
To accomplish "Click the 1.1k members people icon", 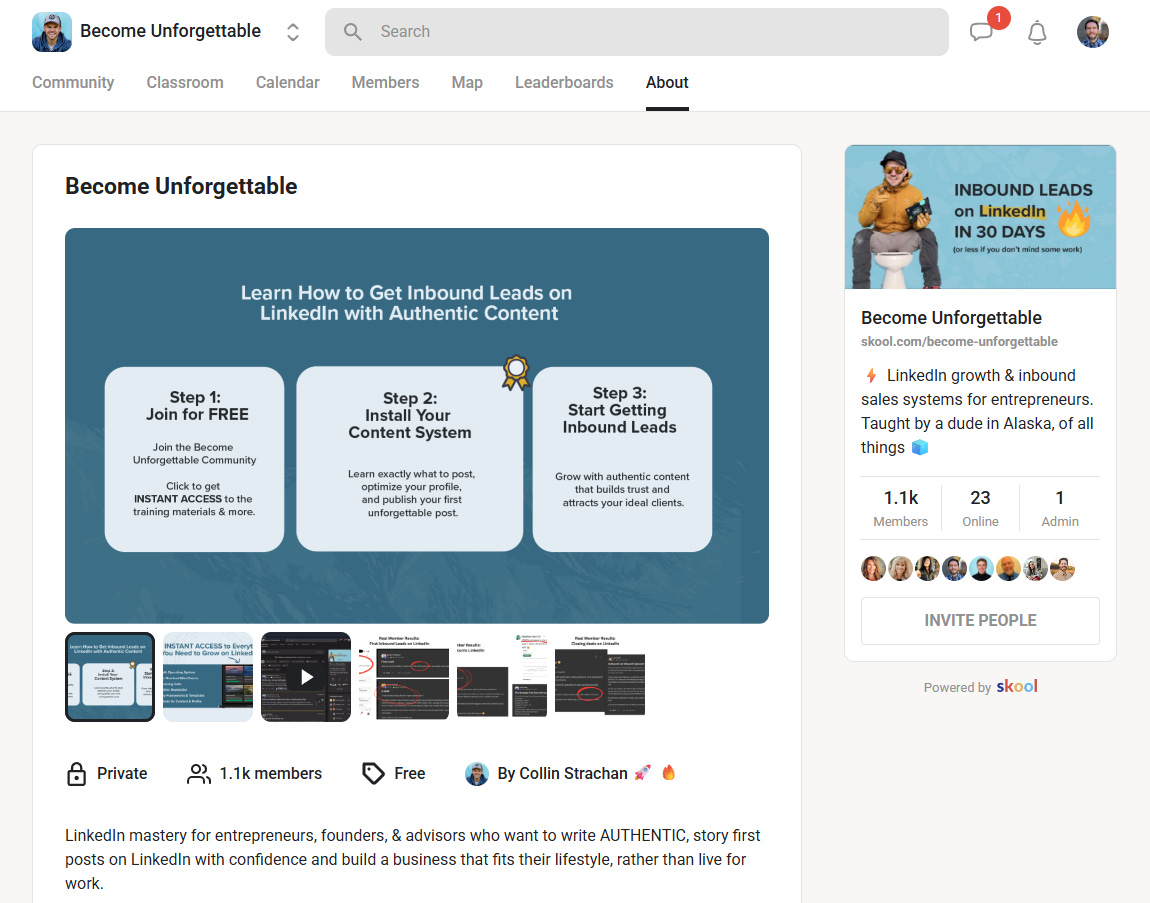I will click(x=199, y=774).
